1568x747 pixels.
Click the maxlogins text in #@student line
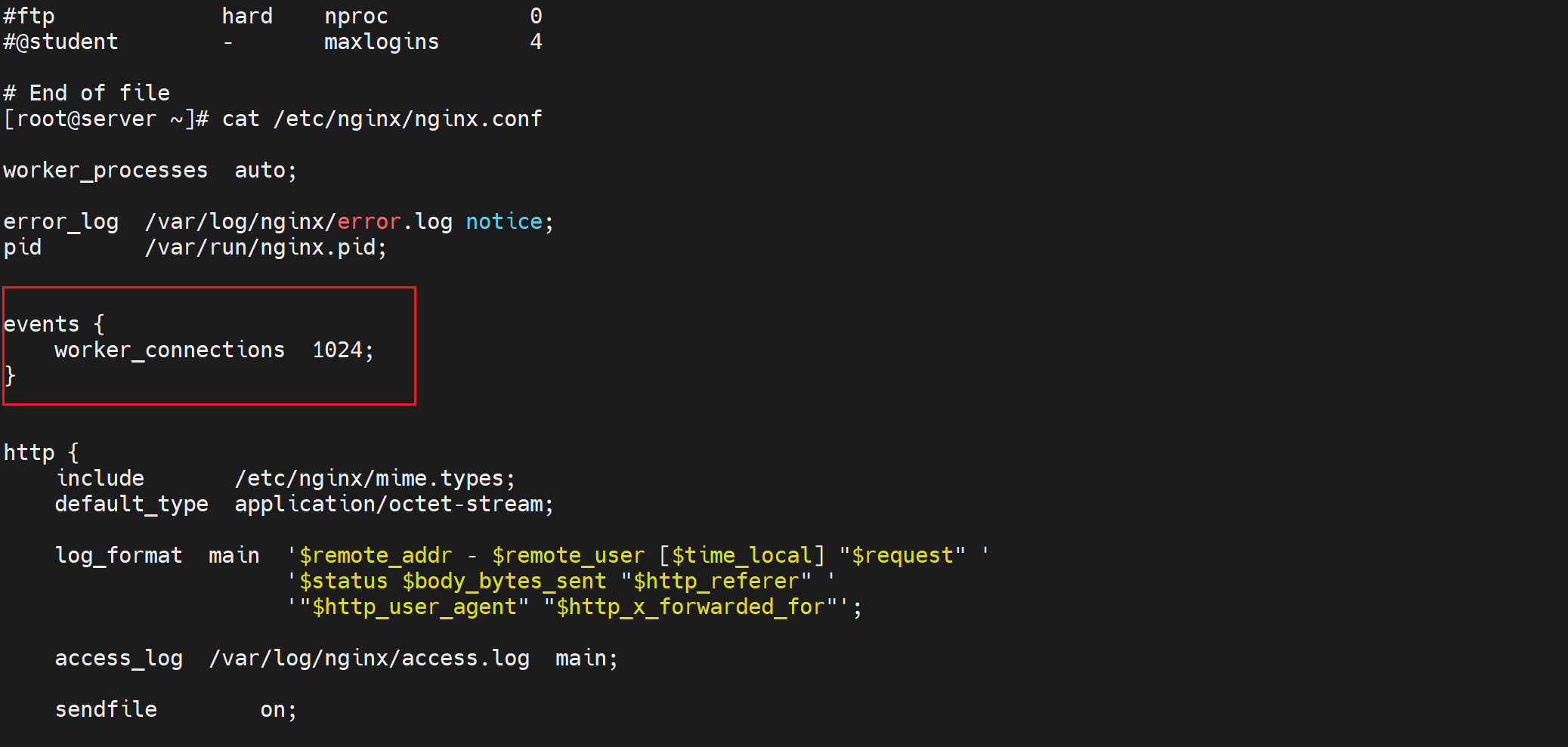pyautogui.click(x=381, y=42)
